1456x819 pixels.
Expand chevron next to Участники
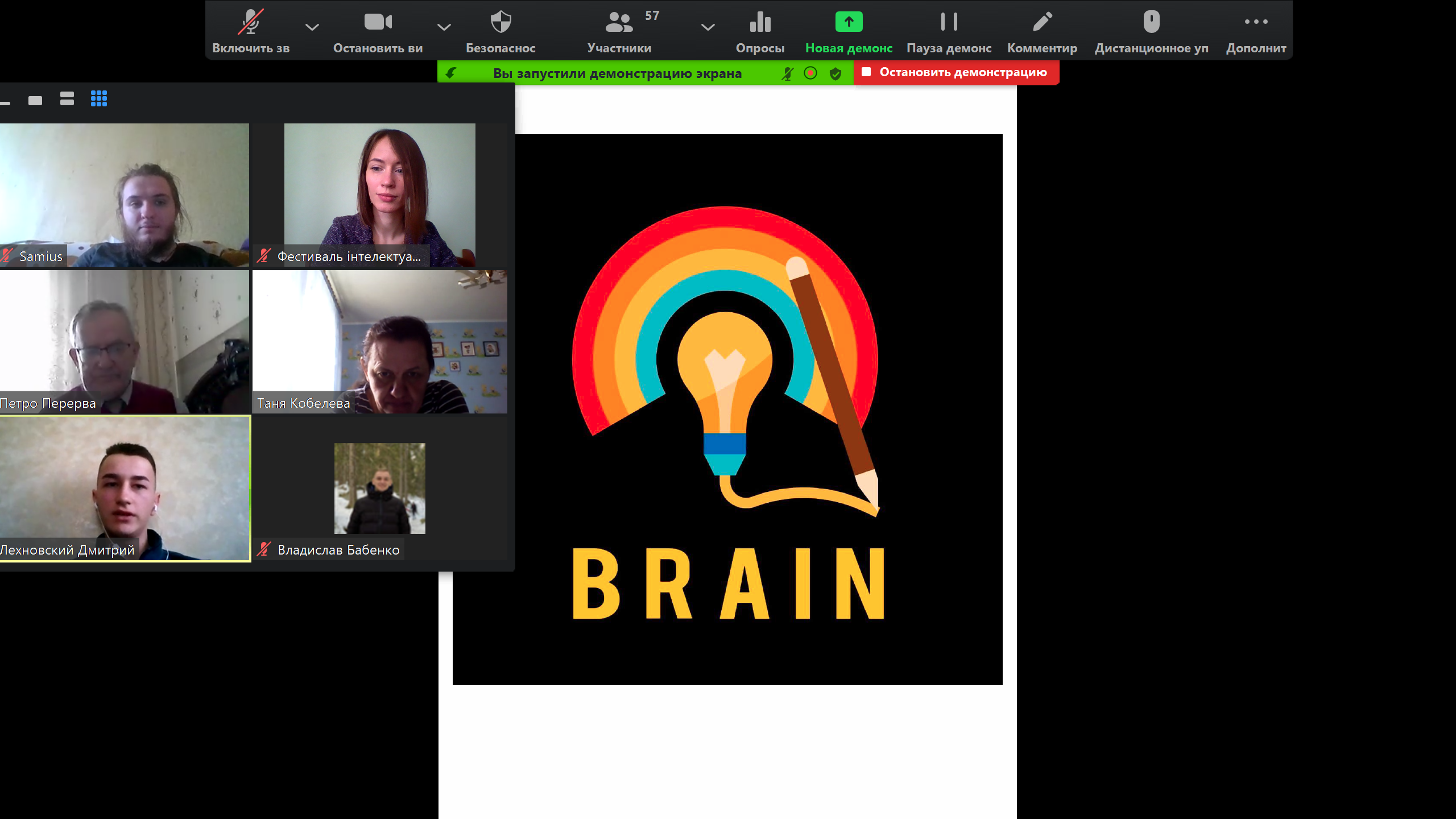click(x=708, y=27)
